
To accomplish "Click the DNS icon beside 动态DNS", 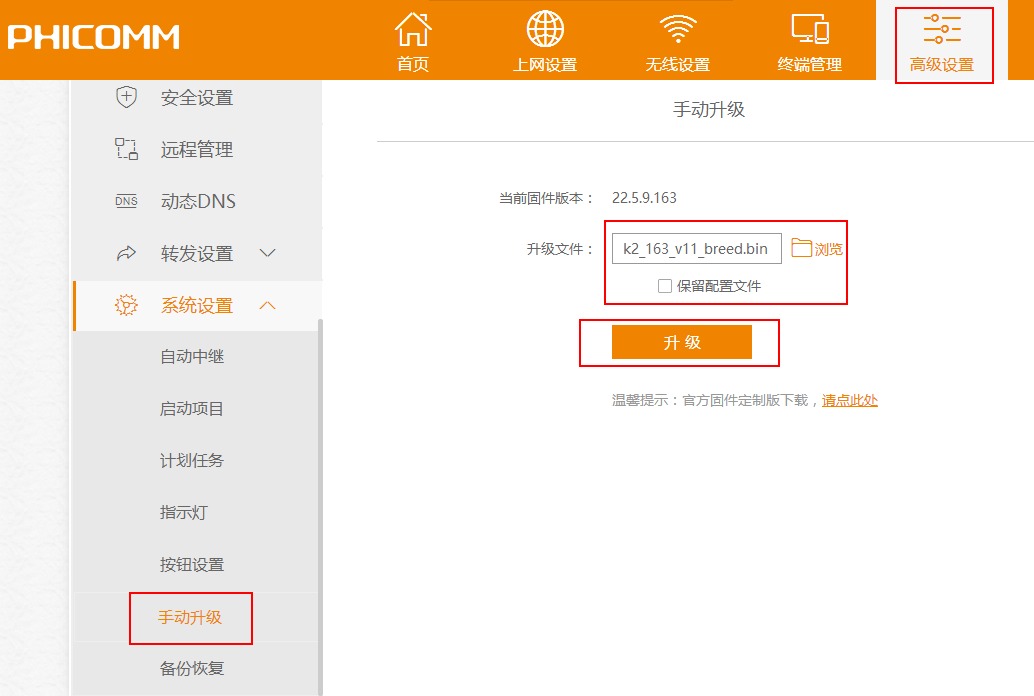I will [x=126, y=202].
